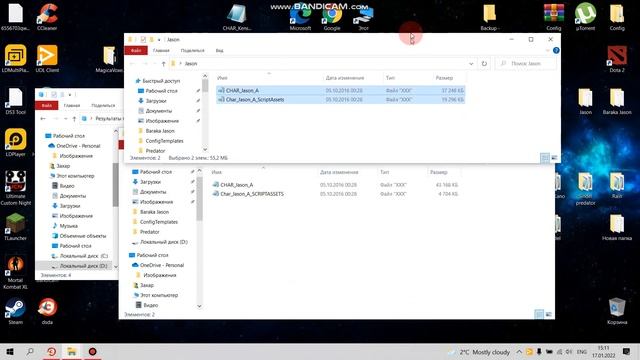Switch lower Explorer window to large icons view
The image size is (640, 360).
[x=549, y=314]
